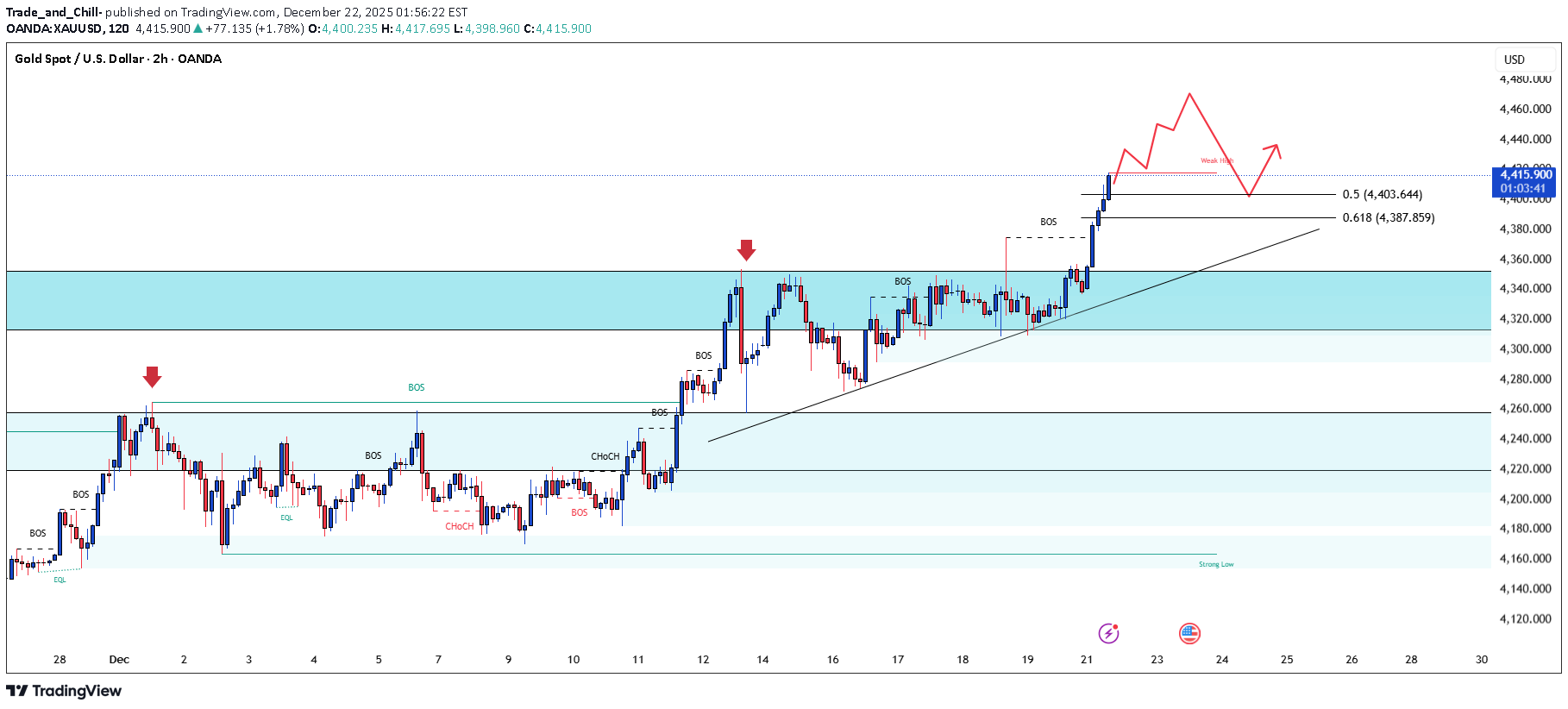This screenshot has height=709, width=1568.
Task: Click the 4,460.000 mark on the price scale
Action: [x=1525, y=110]
